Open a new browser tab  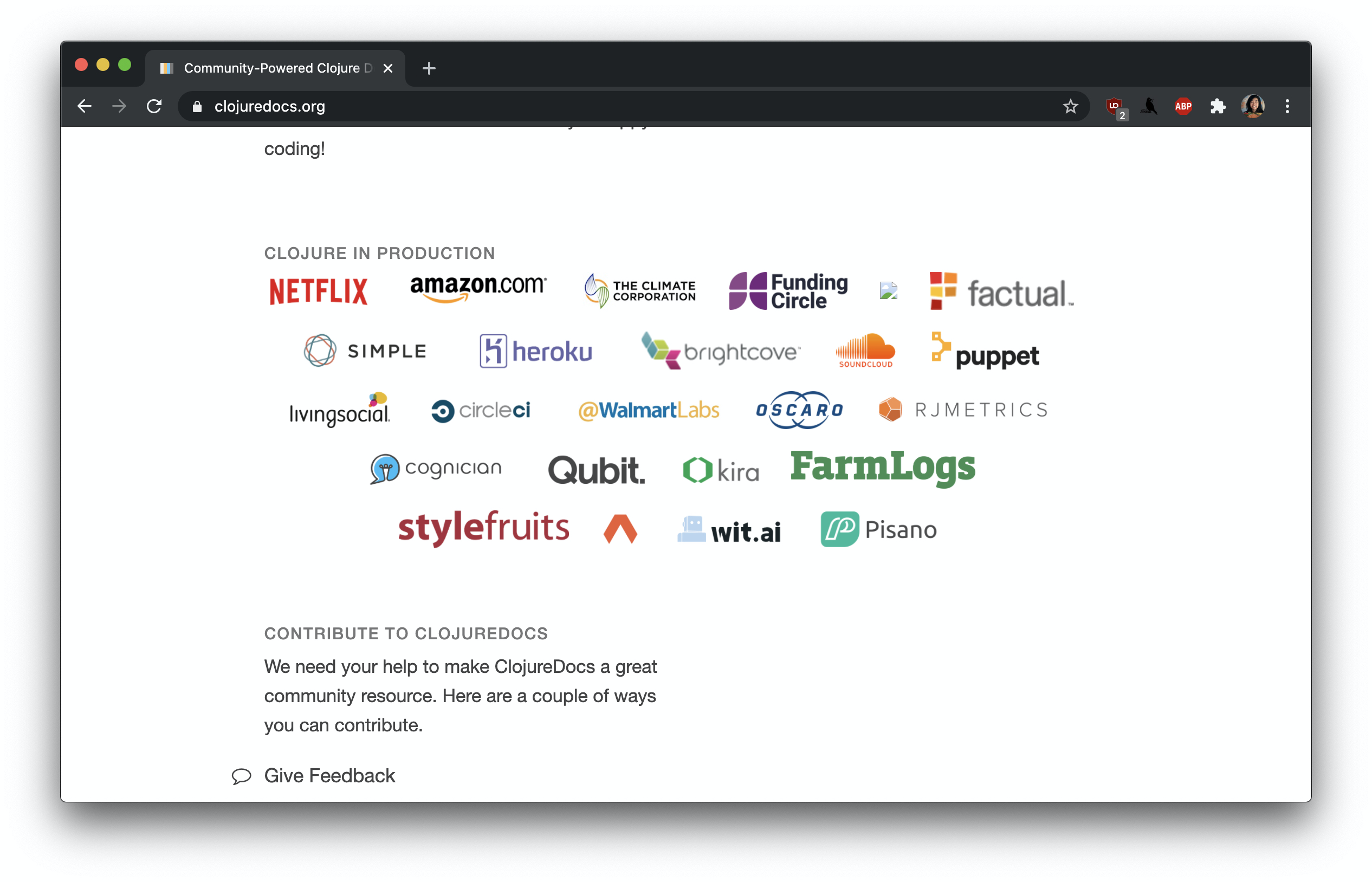tap(429, 68)
